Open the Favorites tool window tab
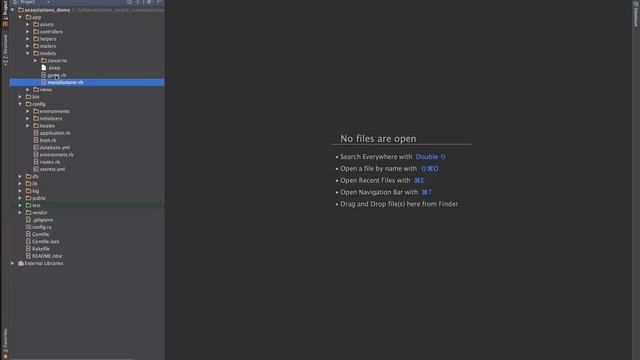The width and height of the screenshot is (640, 360). (5, 343)
